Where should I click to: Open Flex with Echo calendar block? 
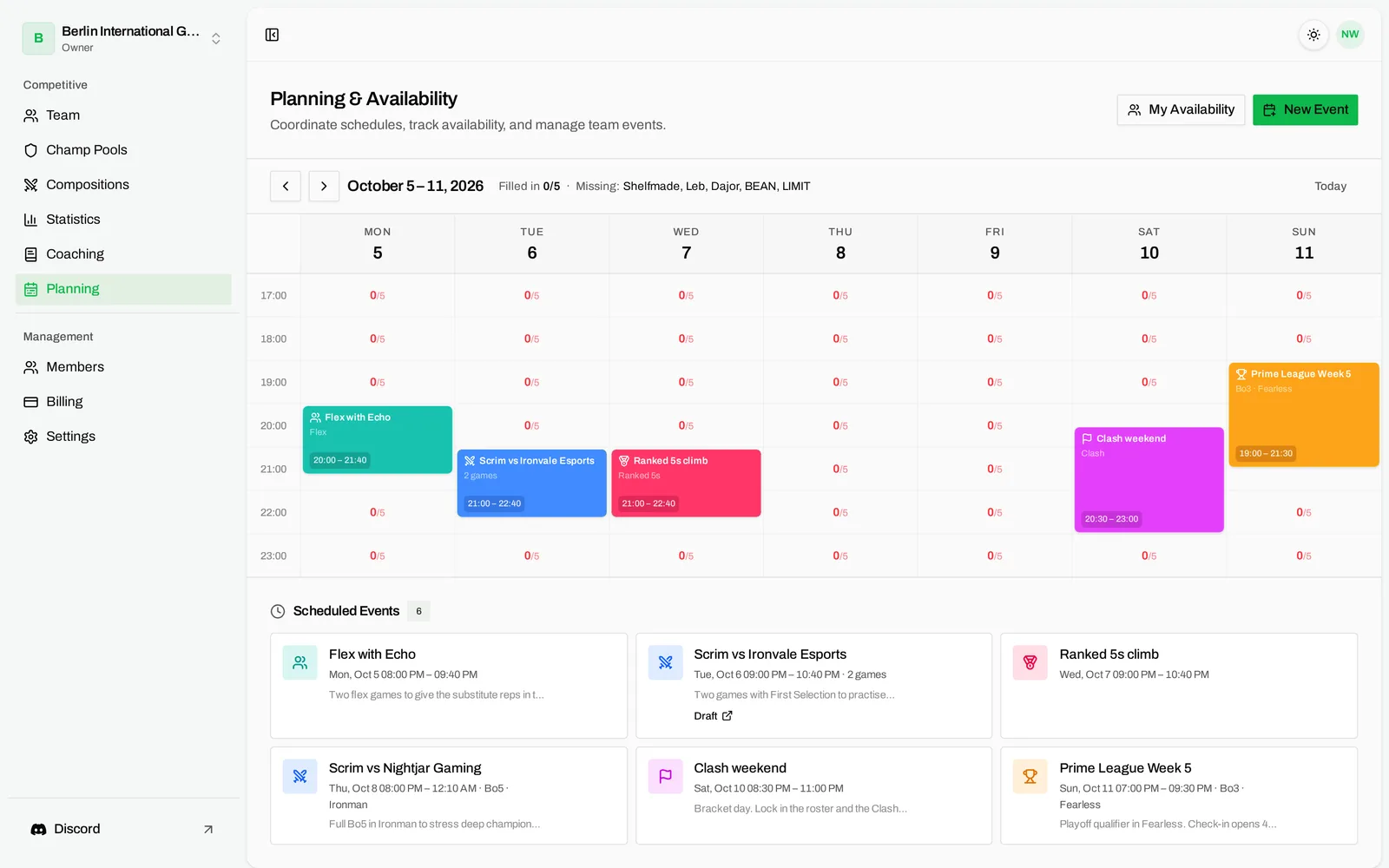[378, 439]
